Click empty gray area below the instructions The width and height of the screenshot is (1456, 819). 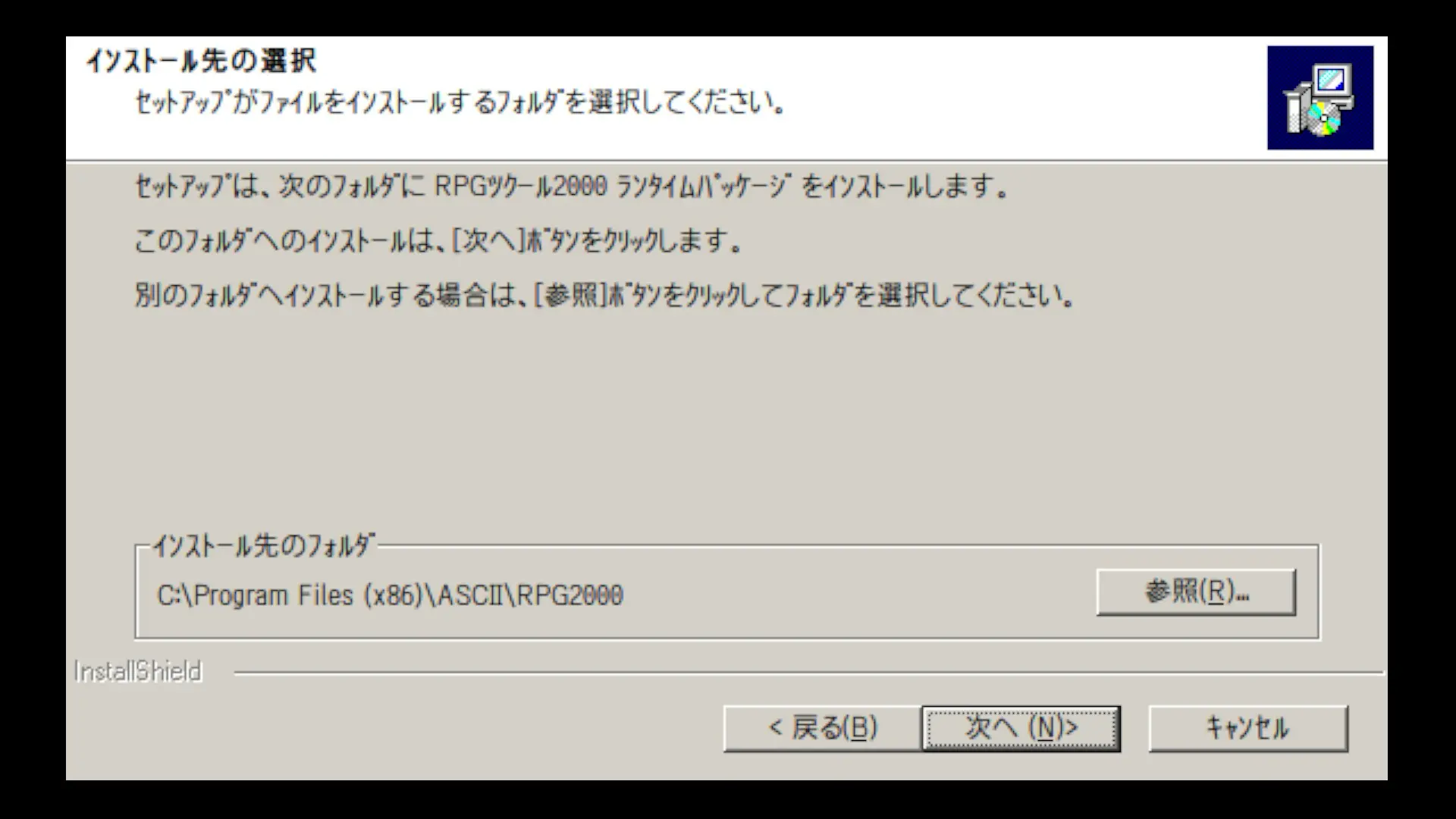[726, 425]
